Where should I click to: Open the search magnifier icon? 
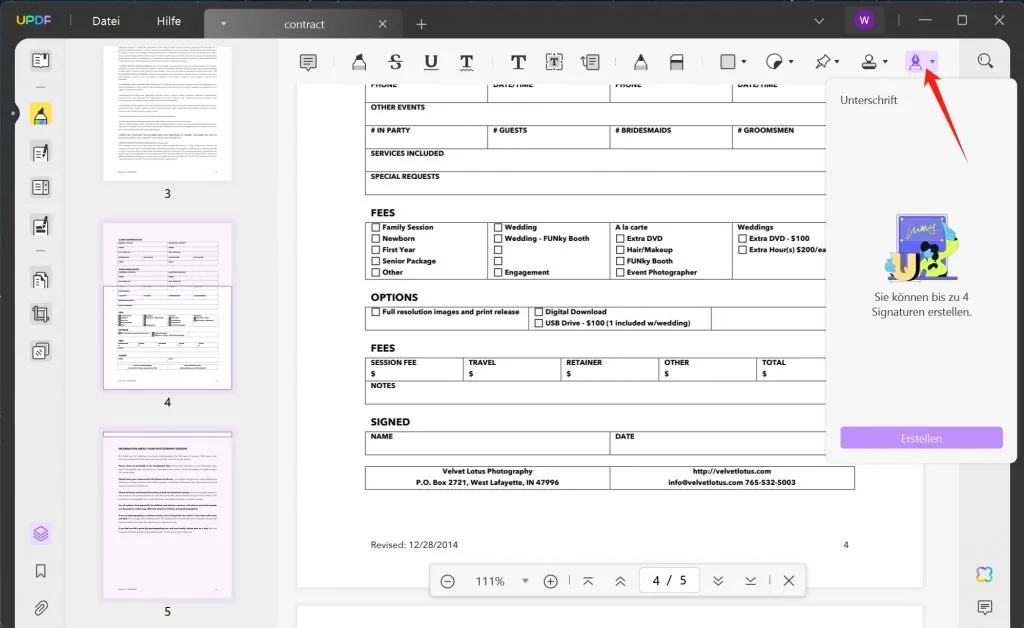click(985, 61)
